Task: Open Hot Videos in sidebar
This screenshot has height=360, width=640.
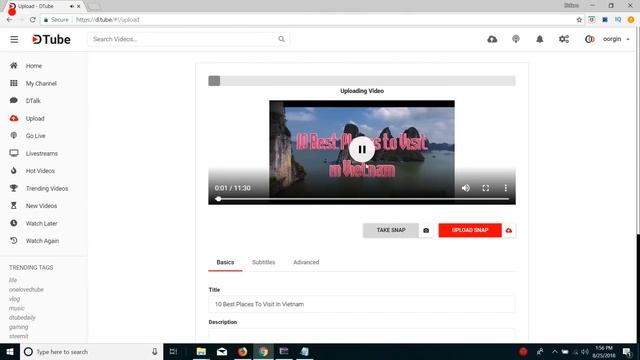Action: coord(40,171)
